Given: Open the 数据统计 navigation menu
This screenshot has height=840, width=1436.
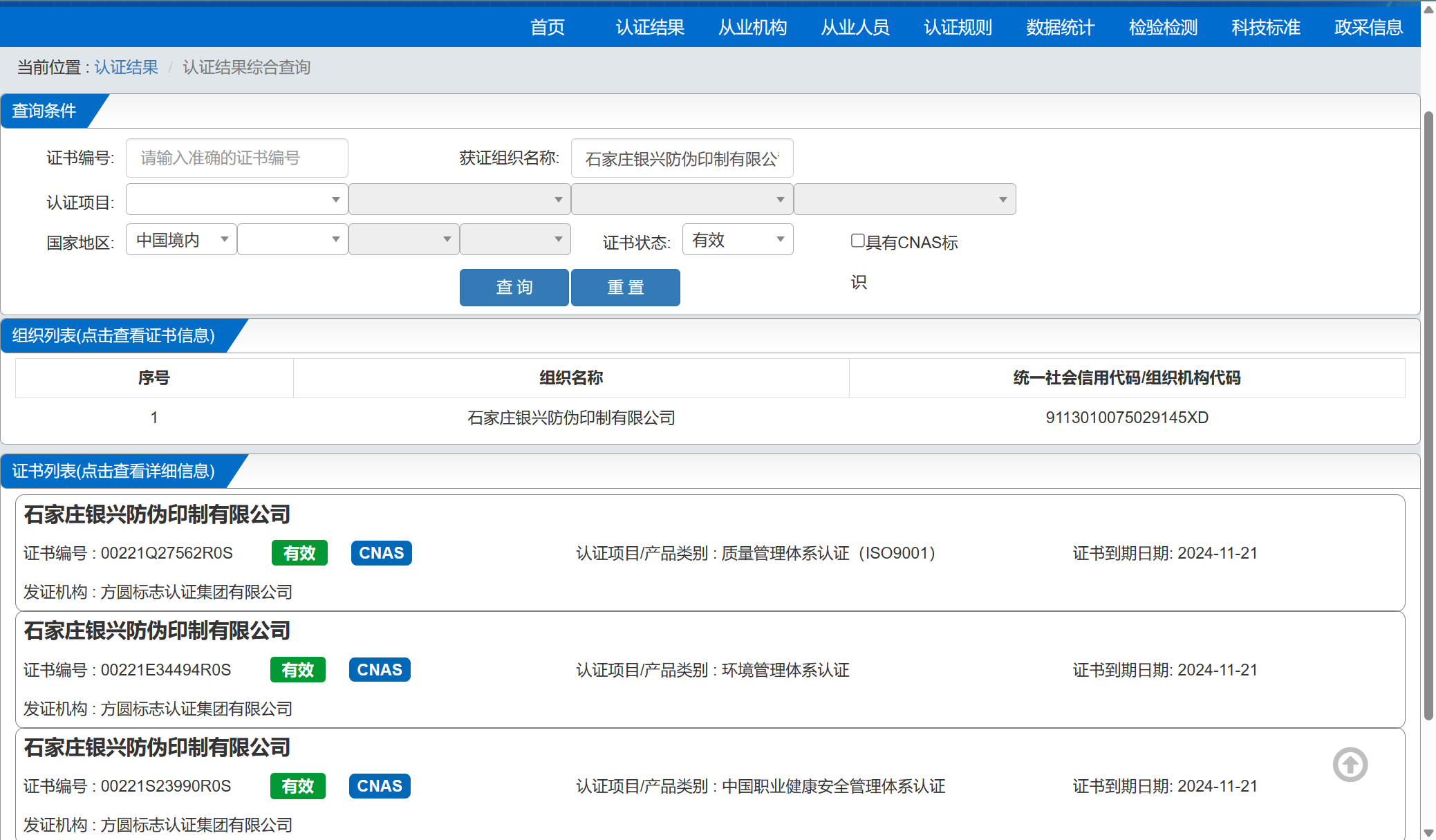Looking at the screenshot, I should (1061, 28).
